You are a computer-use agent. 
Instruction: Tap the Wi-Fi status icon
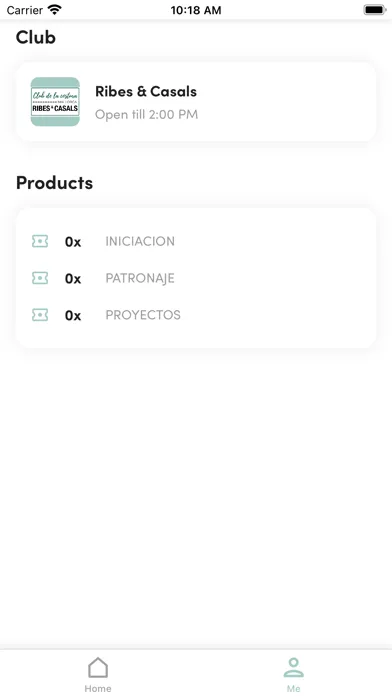tap(55, 10)
